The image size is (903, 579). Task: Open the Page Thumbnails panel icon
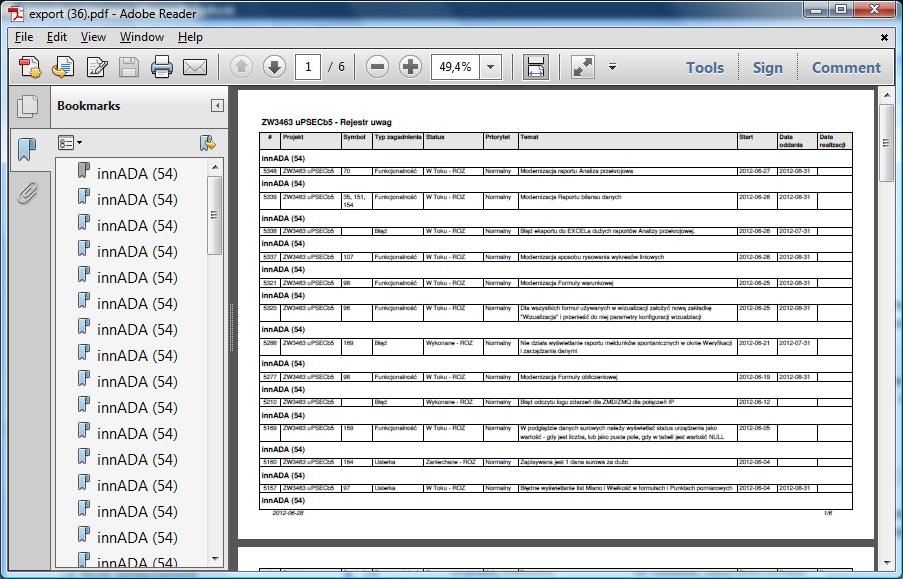pos(28,107)
